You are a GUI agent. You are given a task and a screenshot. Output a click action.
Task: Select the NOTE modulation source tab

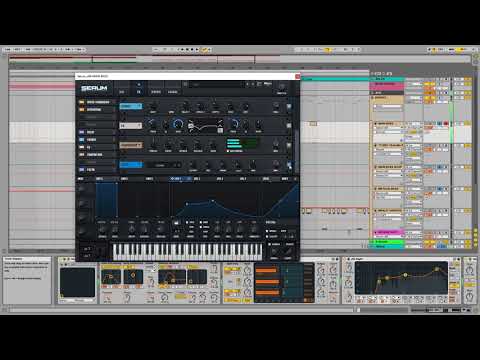click(285, 179)
